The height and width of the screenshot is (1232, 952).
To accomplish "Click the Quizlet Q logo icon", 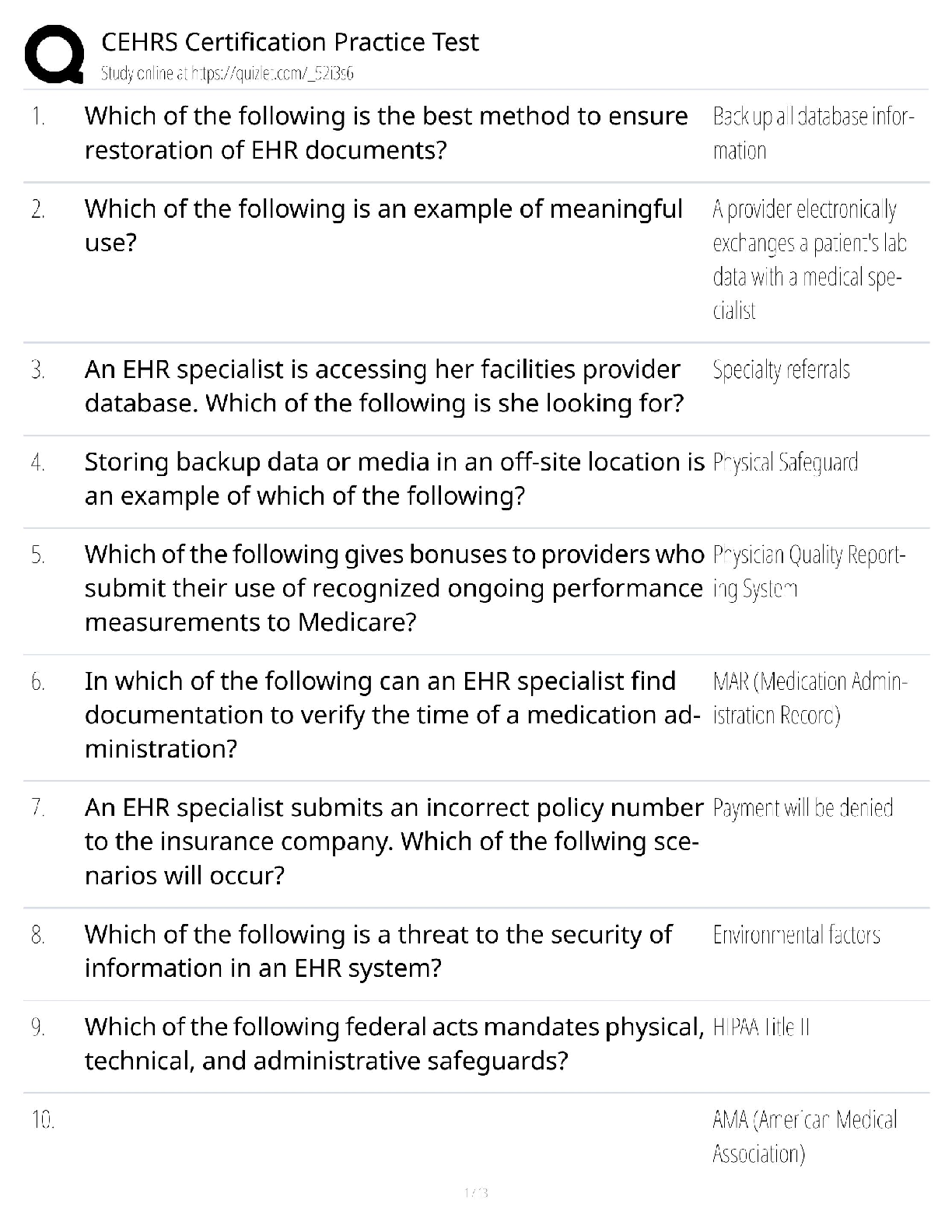I will [54, 54].
